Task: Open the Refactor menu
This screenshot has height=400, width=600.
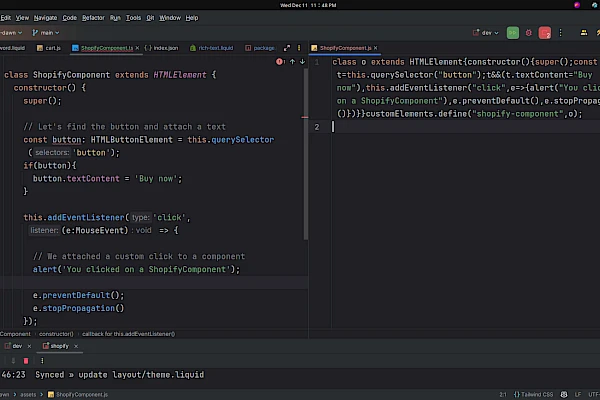Action: pos(93,17)
